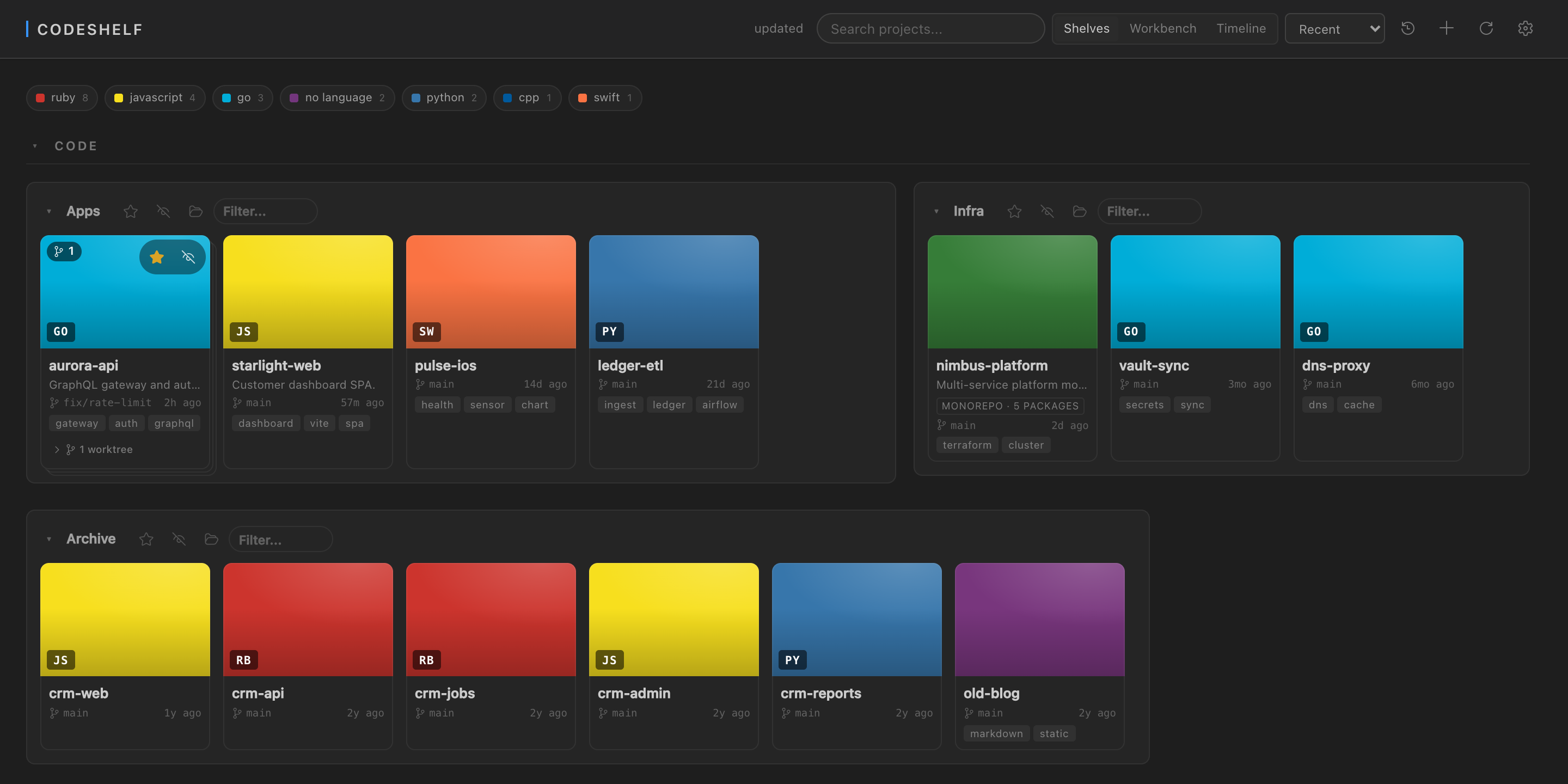1568x784 pixels.
Task: Toggle hidden-eye icon on Apps shelf
Action: pyautogui.click(x=163, y=211)
